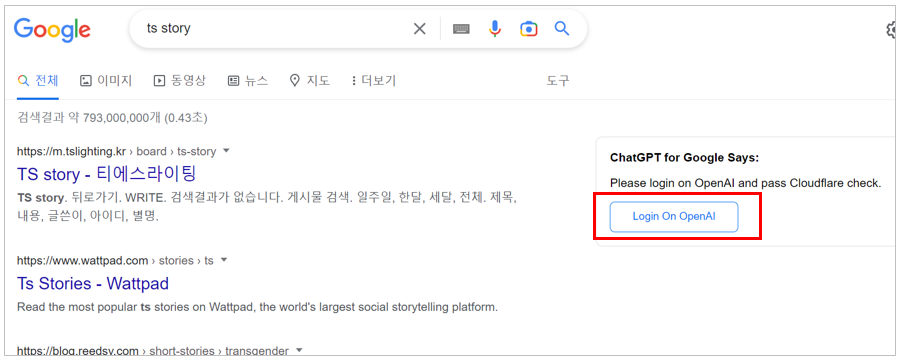902x360 pixels.
Task: Click the blog.reedsy.com breadcrumb URL
Action: click(152, 350)
